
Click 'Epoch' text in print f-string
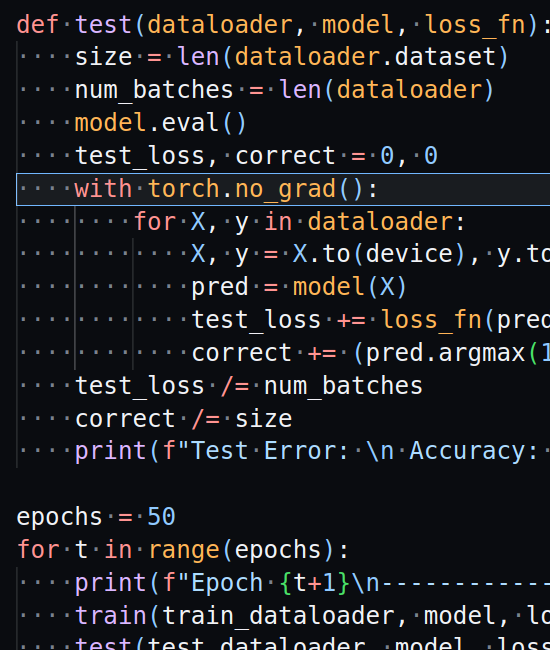click(227, 582)
